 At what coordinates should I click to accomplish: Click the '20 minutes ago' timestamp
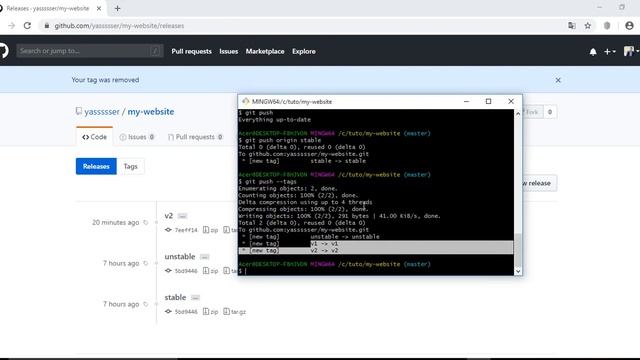click(116, 222)
